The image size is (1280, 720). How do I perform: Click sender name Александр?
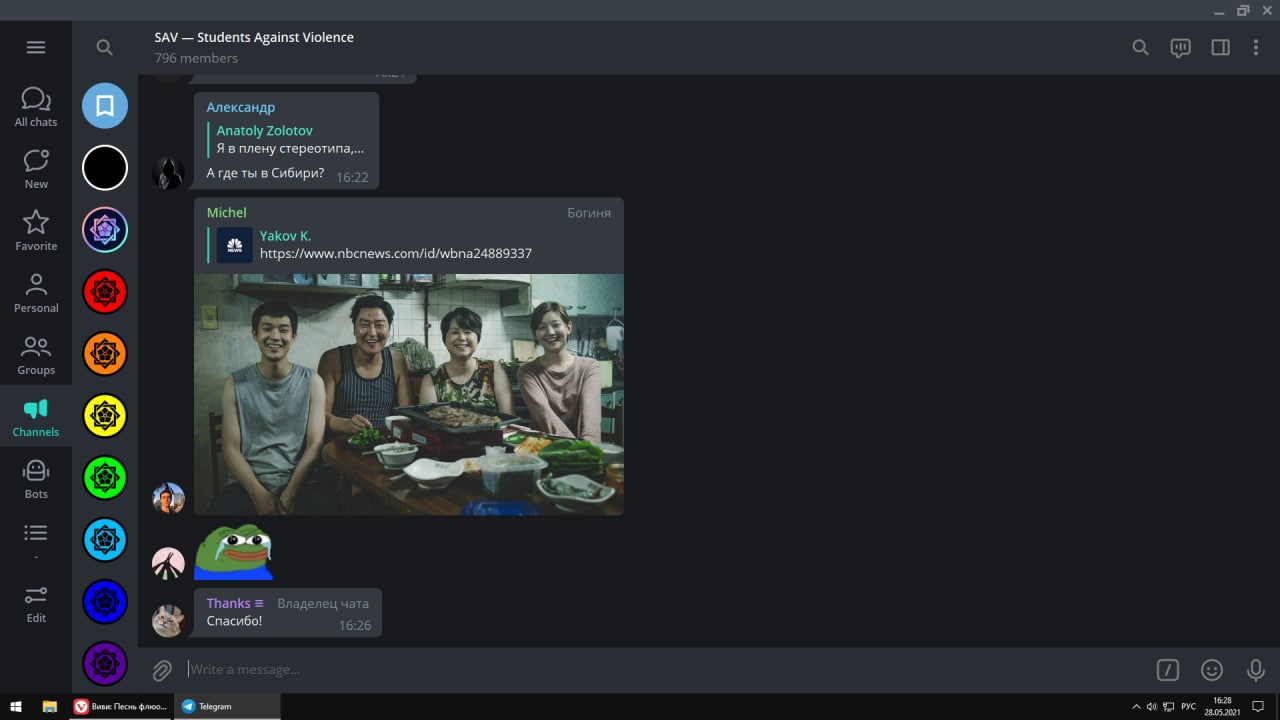click(241, 107)
